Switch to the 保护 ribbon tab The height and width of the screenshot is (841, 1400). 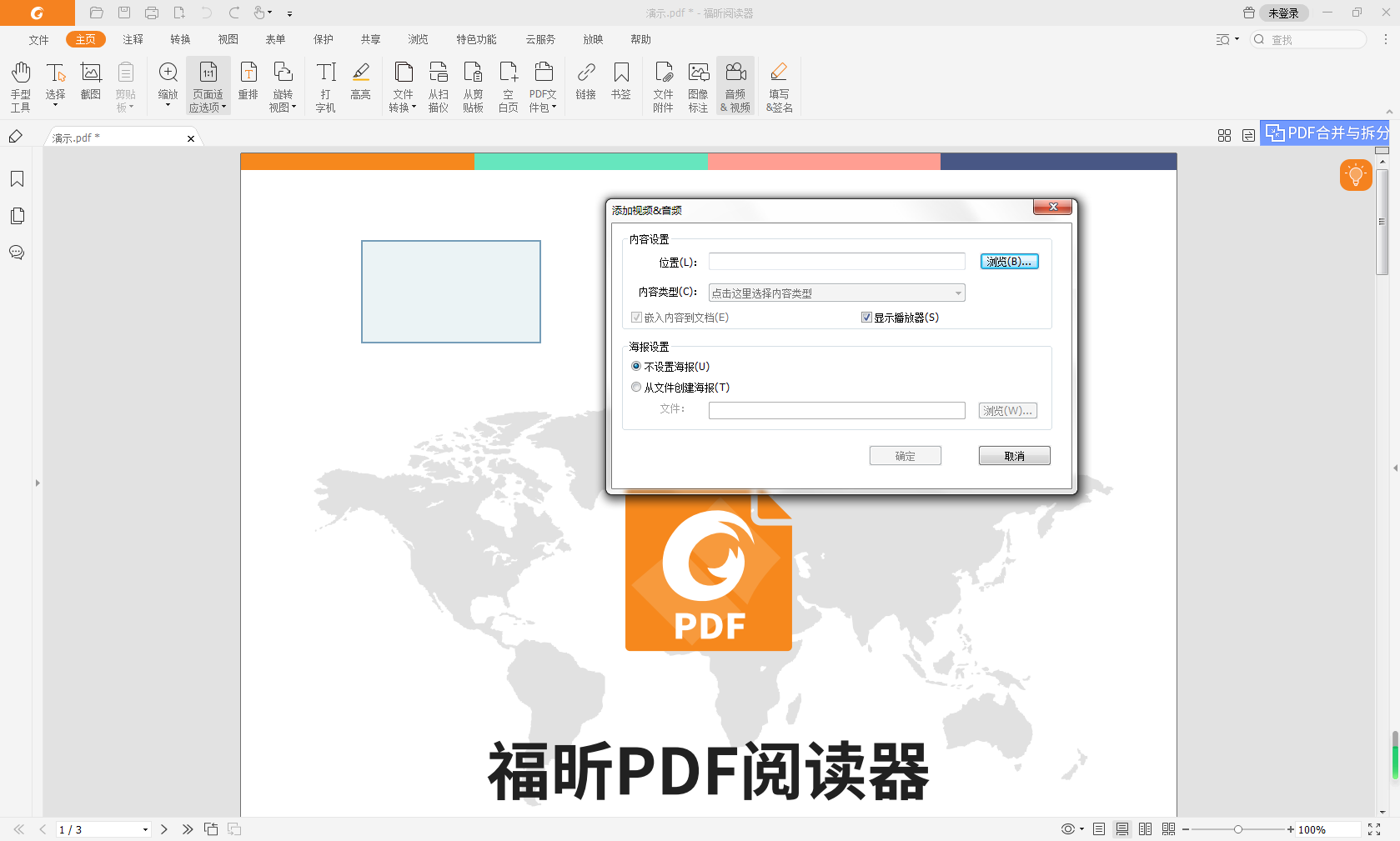(x=323, y=39)
